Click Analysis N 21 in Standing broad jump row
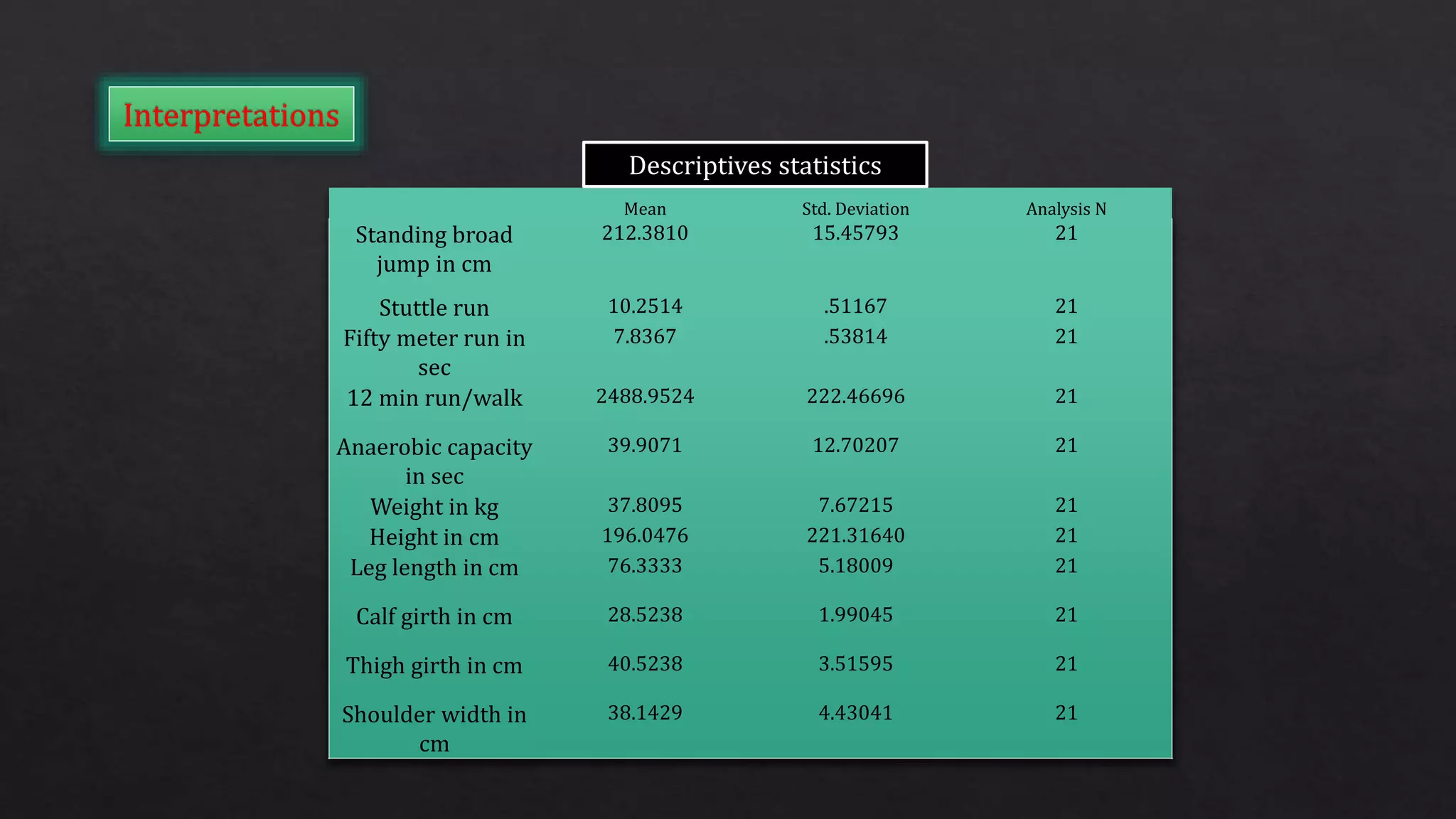1456x819 pixels. click(x=1066, y=233)
